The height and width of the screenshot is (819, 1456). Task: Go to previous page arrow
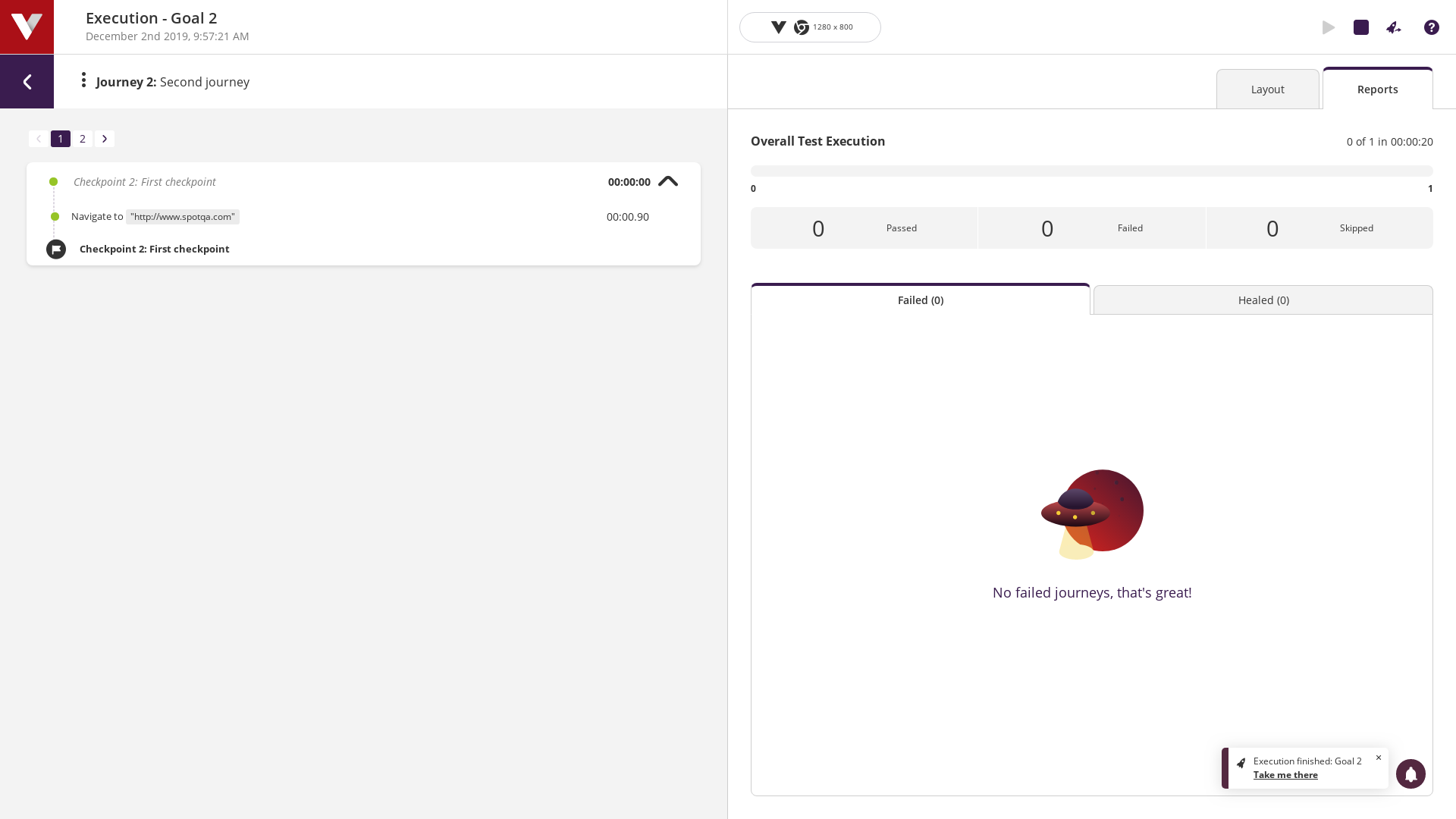click(39, 139)
